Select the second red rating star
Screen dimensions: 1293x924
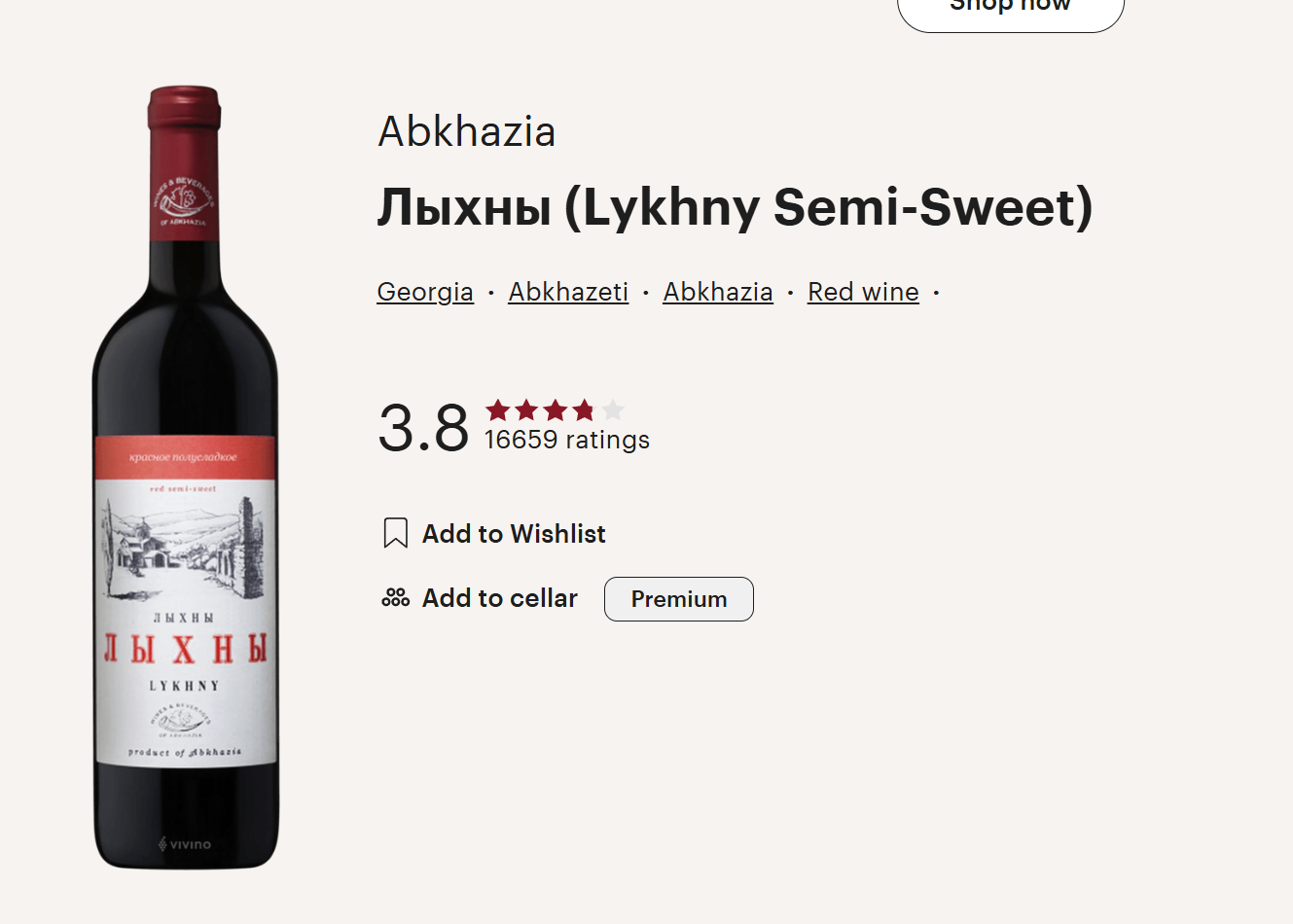pos(526,409)
